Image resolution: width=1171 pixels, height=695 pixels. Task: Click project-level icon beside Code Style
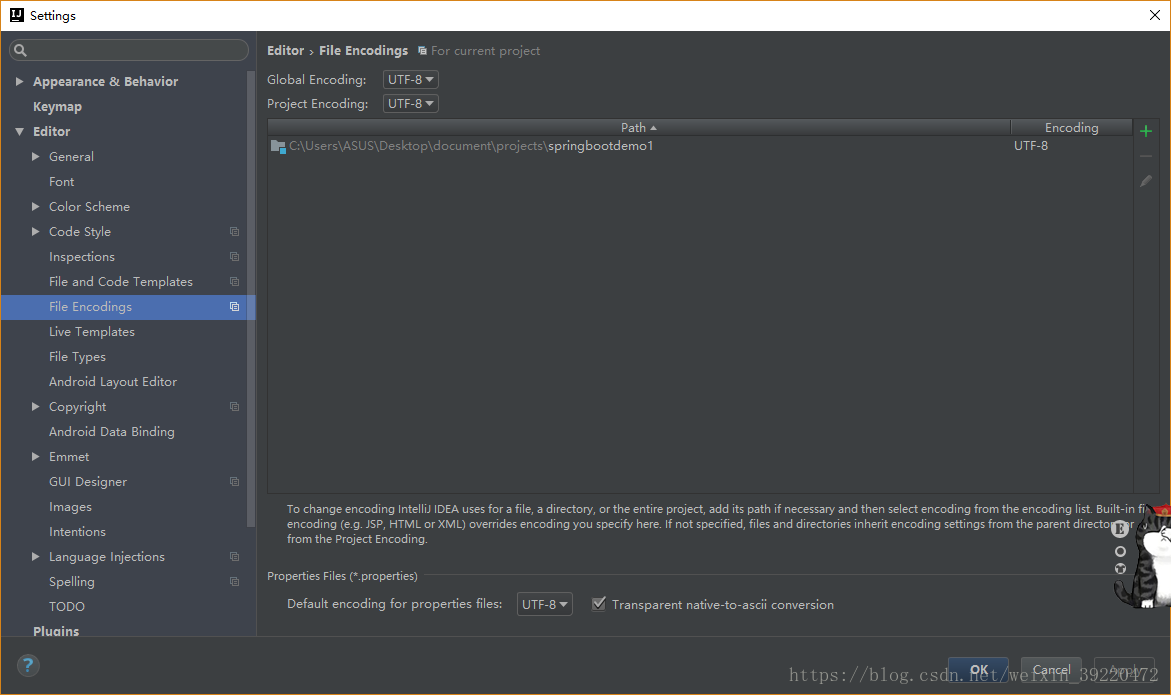pos(234,232)
